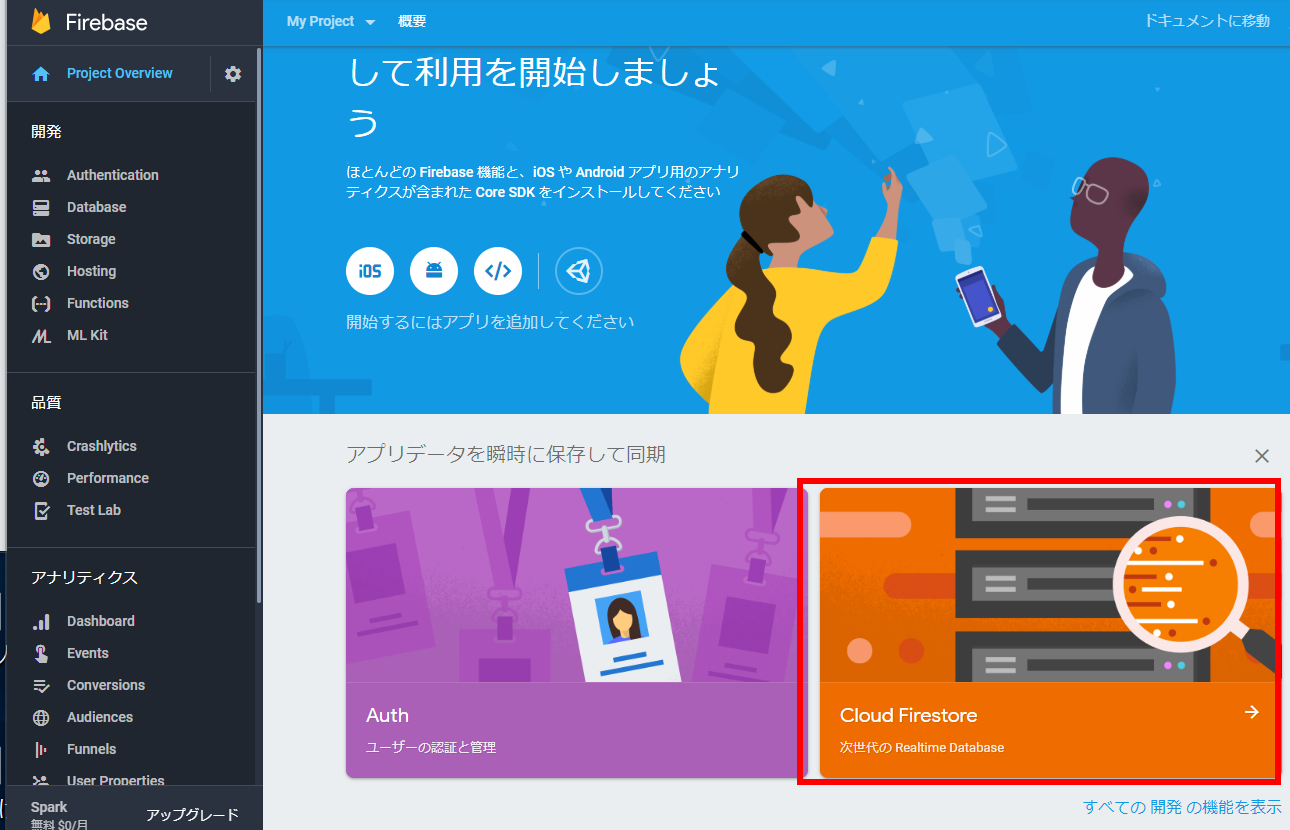Open Audiences page
This screenshot has width=1290, height=830.
[x=100, y=717]
